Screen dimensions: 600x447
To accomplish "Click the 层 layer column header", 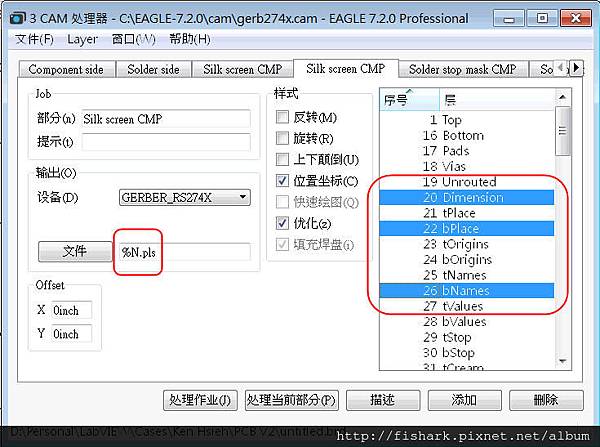I will 497,100.
